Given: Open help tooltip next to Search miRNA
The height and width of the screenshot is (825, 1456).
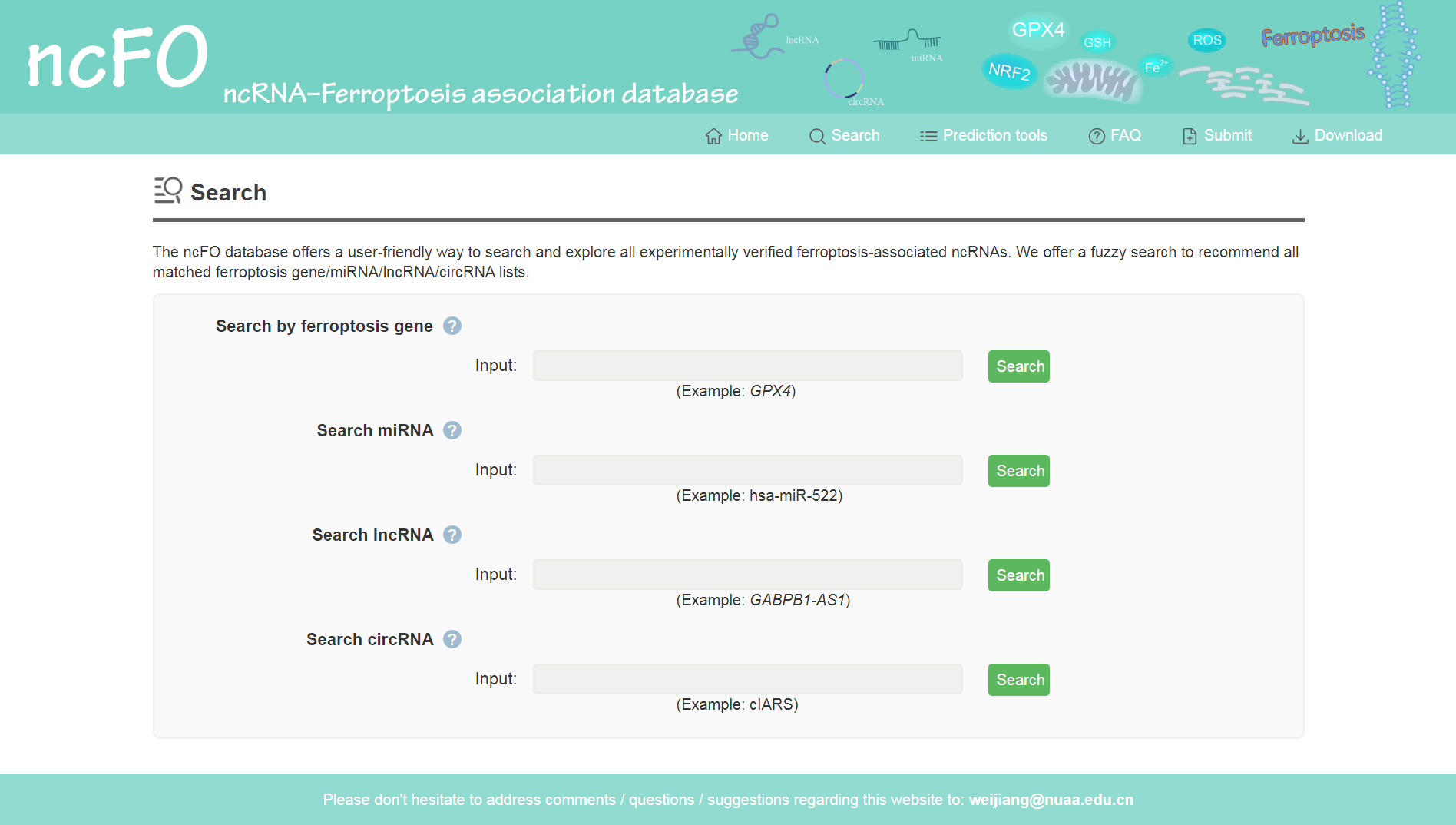Looking at the screenshot, I should click(452, 430).
